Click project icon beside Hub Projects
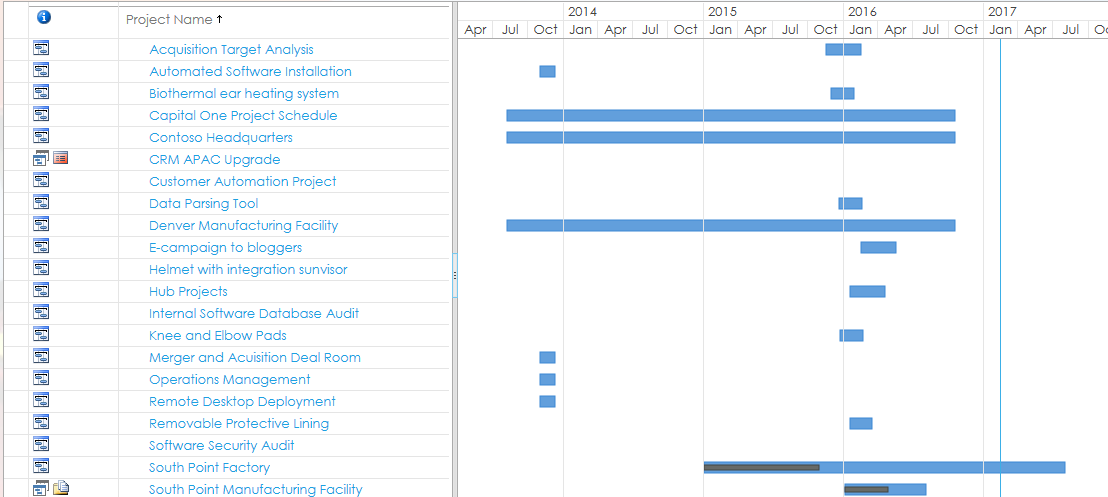The width and height of the screenshot is (1108, 497). pos(42,291)
